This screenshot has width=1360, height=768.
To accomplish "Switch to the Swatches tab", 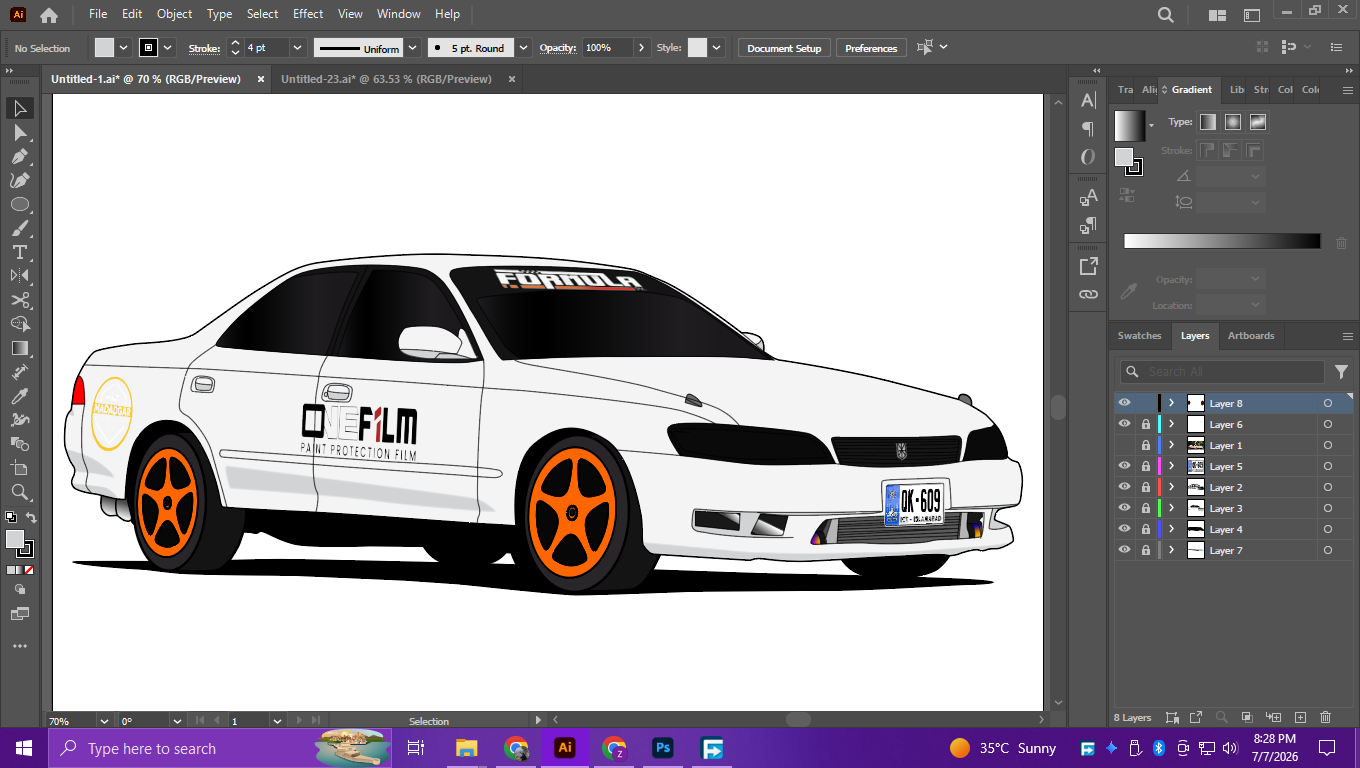I will (1139, 336).
